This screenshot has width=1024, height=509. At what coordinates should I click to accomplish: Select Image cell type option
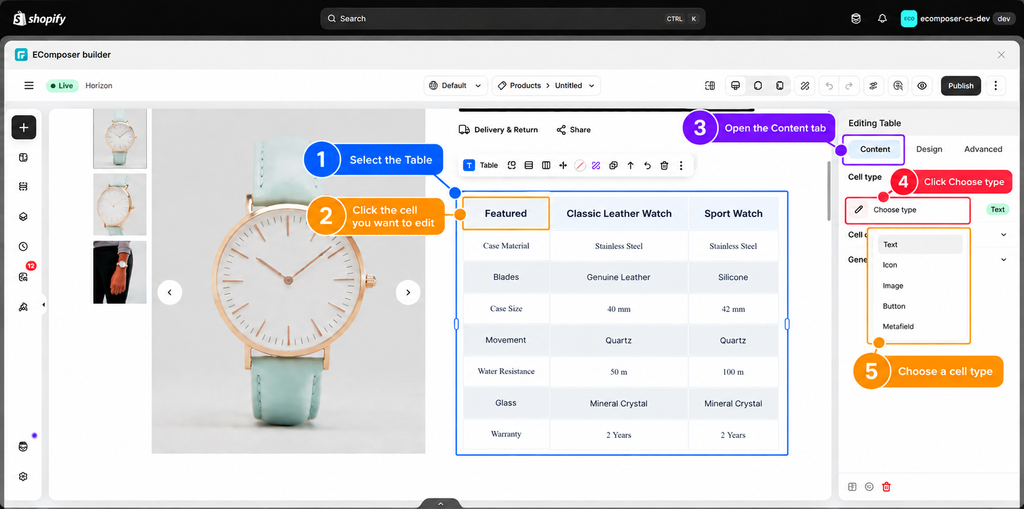[920, 286]
